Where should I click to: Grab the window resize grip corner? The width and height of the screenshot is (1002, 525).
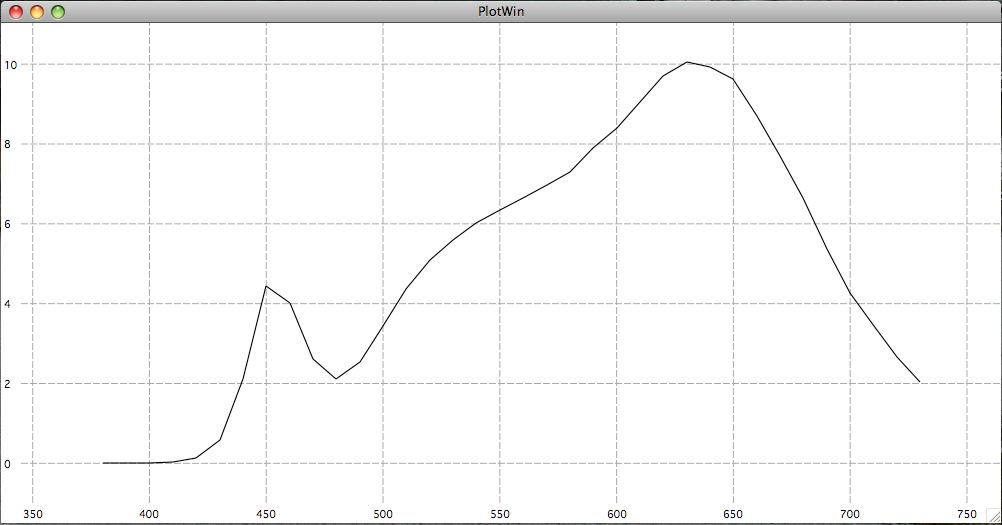(994, 517)
